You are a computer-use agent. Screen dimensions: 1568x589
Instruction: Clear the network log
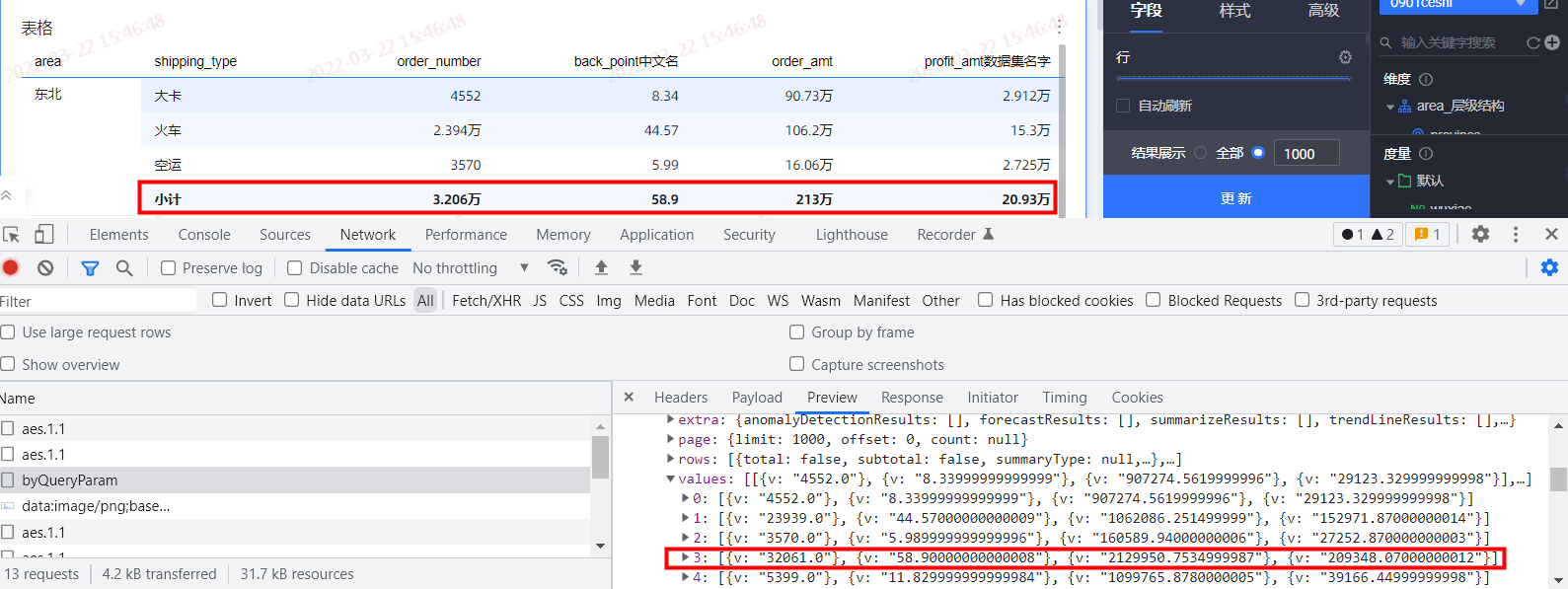[45, 267]
